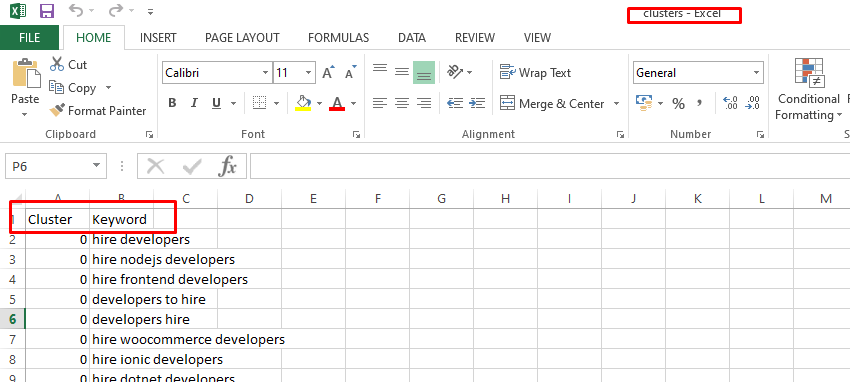Increase font size with large A
850x382 pixels.
pos(329,73)
